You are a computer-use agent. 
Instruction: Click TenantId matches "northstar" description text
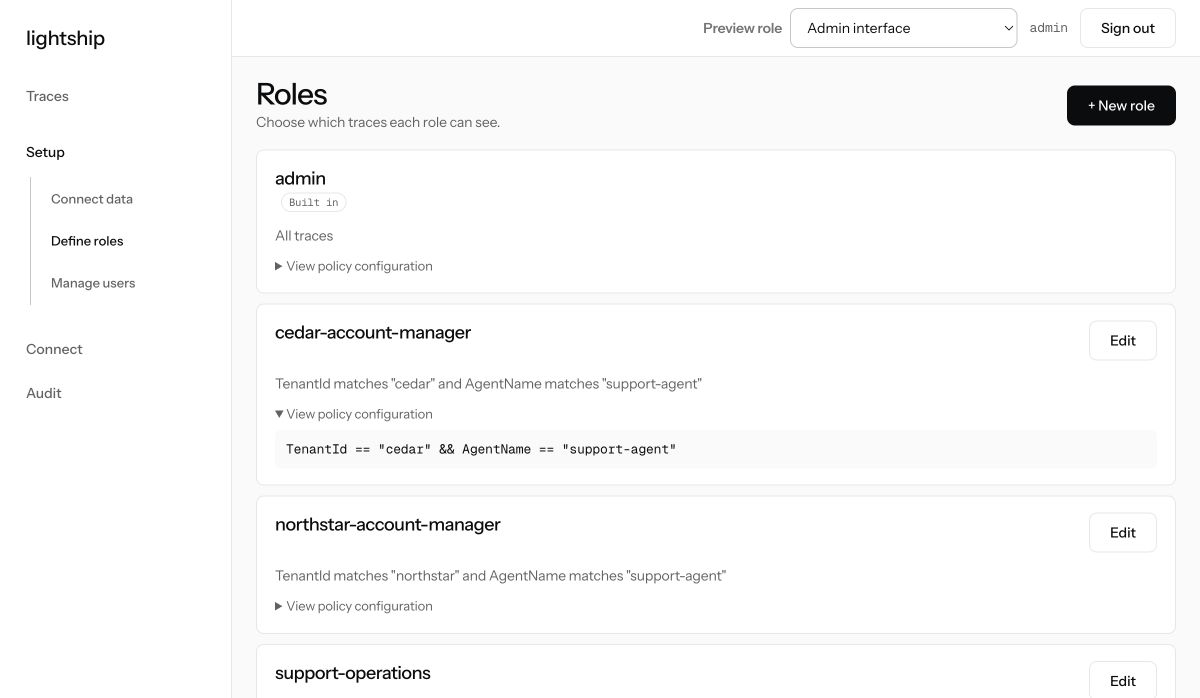500,576
